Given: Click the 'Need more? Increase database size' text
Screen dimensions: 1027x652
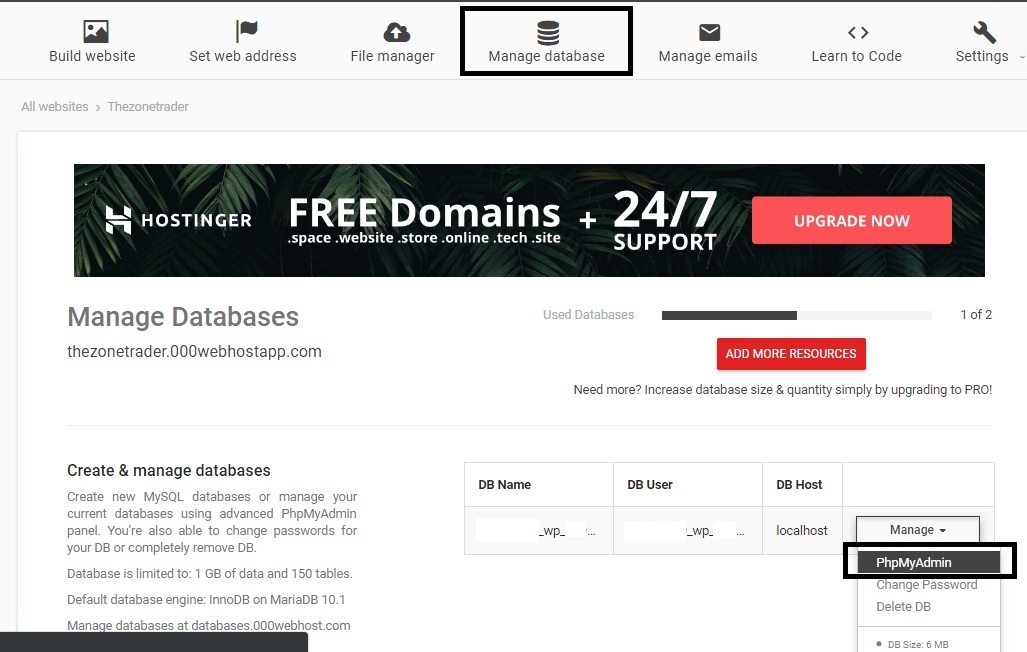Looking at the screenshot, I should [x=783, y=390].
